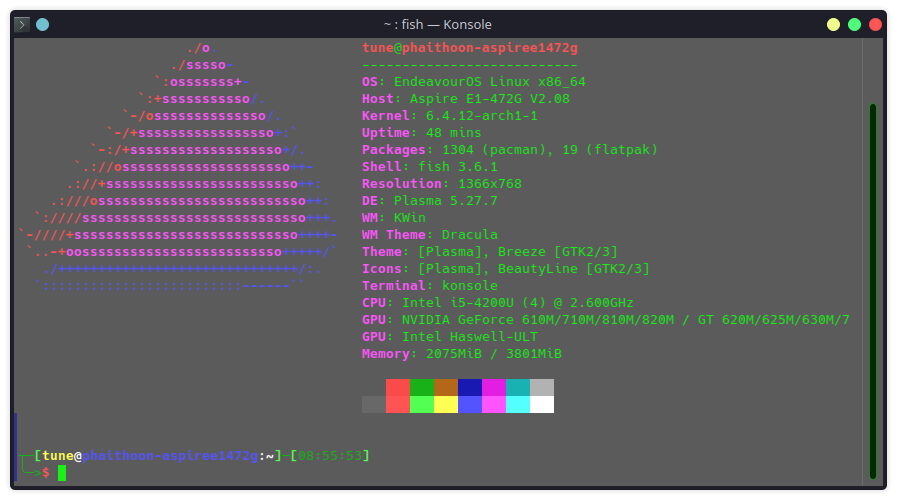Click the 'Resolution: 1366x768' line

(x=442, y=184)
